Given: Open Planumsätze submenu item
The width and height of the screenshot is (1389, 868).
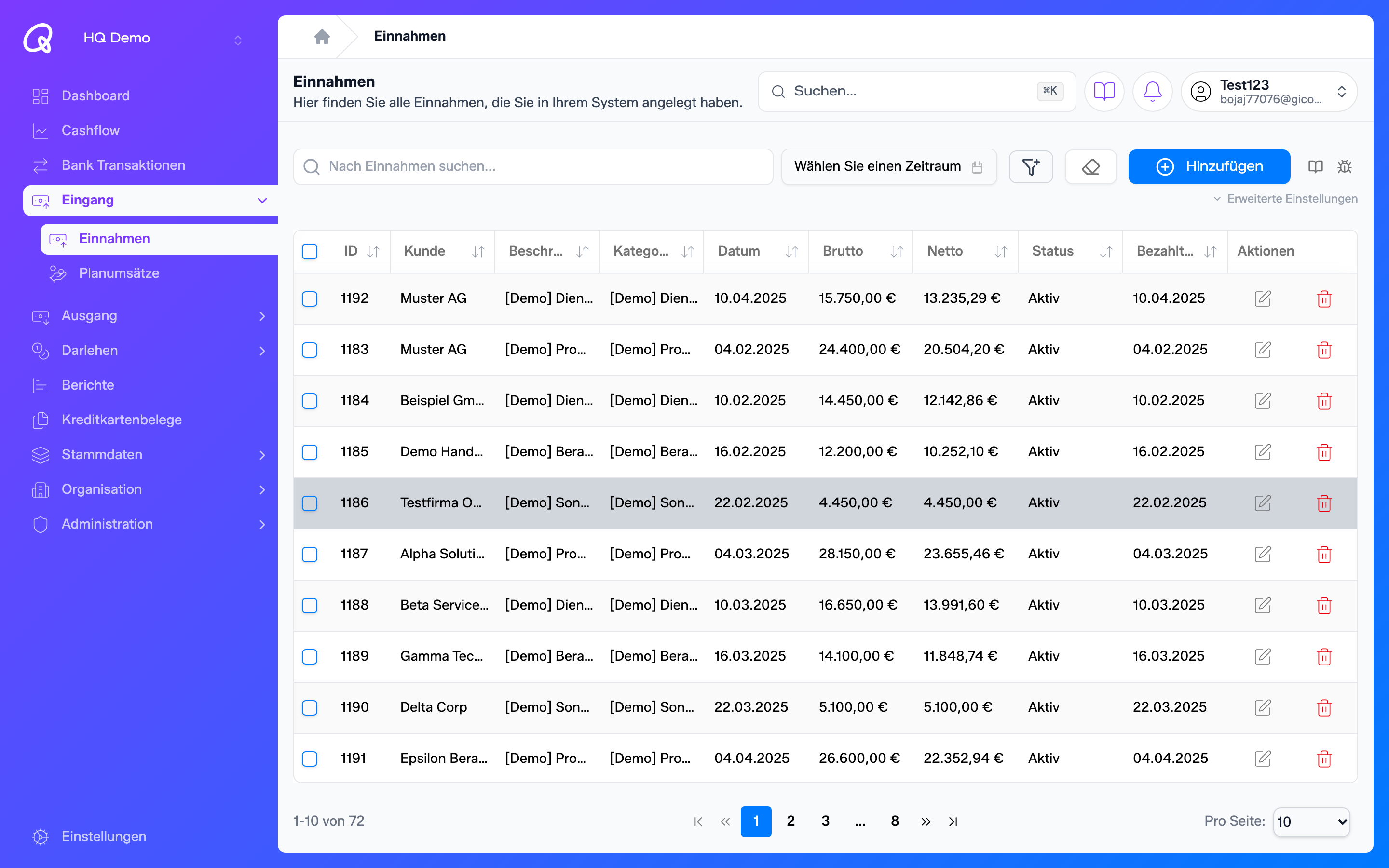Looking at the screenshot, I should [x=119, y=273].
